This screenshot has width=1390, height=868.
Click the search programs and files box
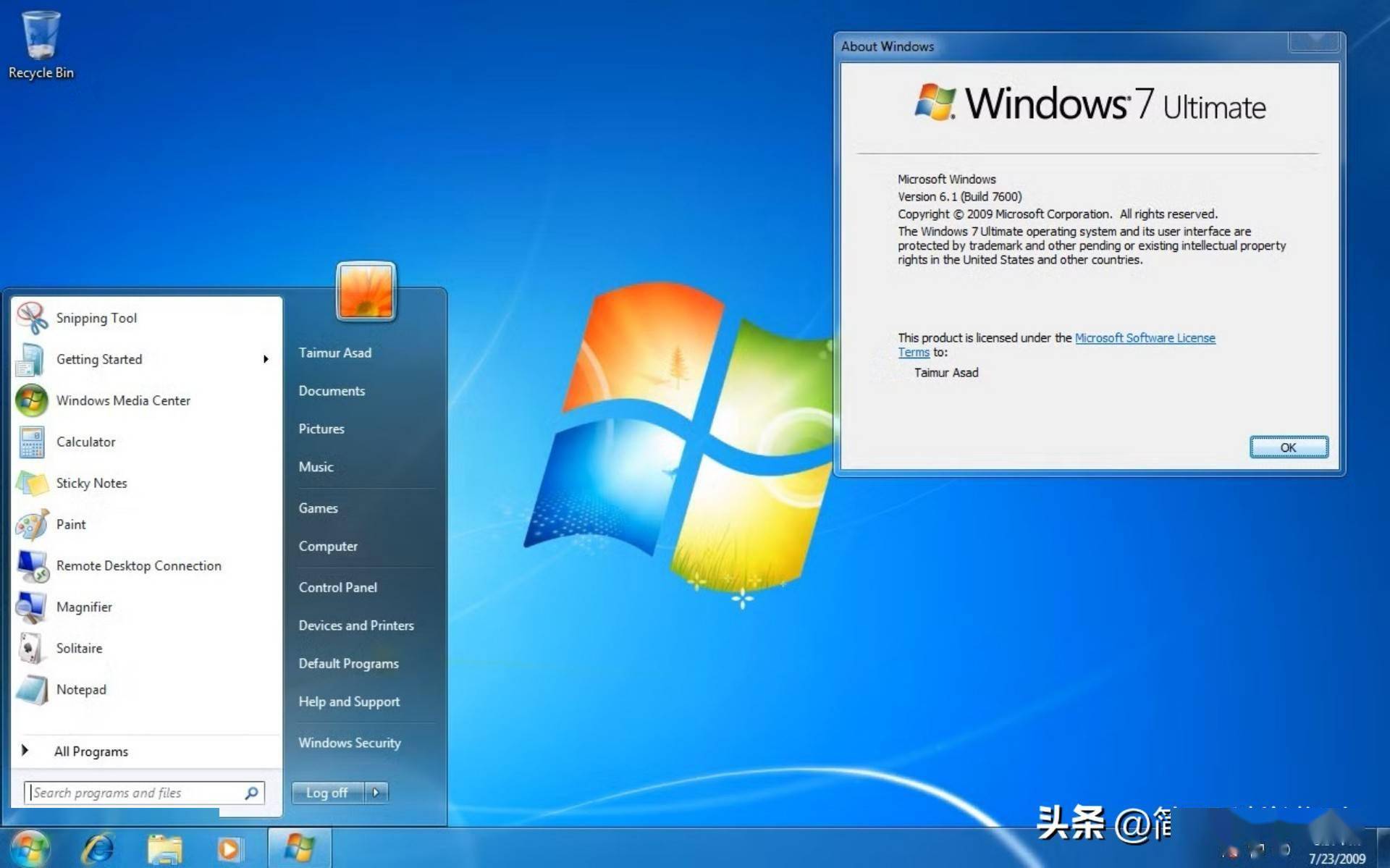point(138,793)
